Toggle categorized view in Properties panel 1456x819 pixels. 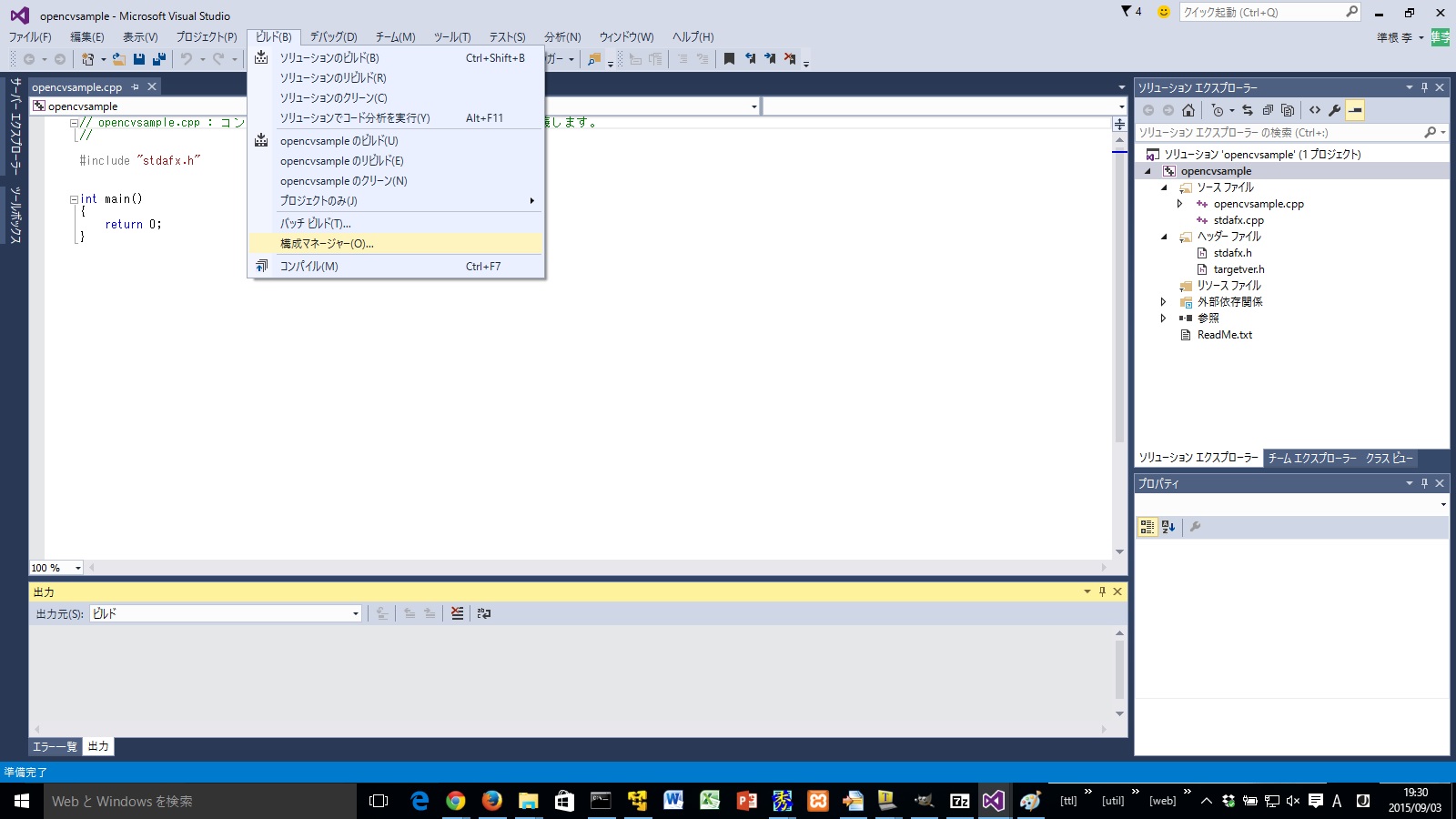(x=1148, y=527)
